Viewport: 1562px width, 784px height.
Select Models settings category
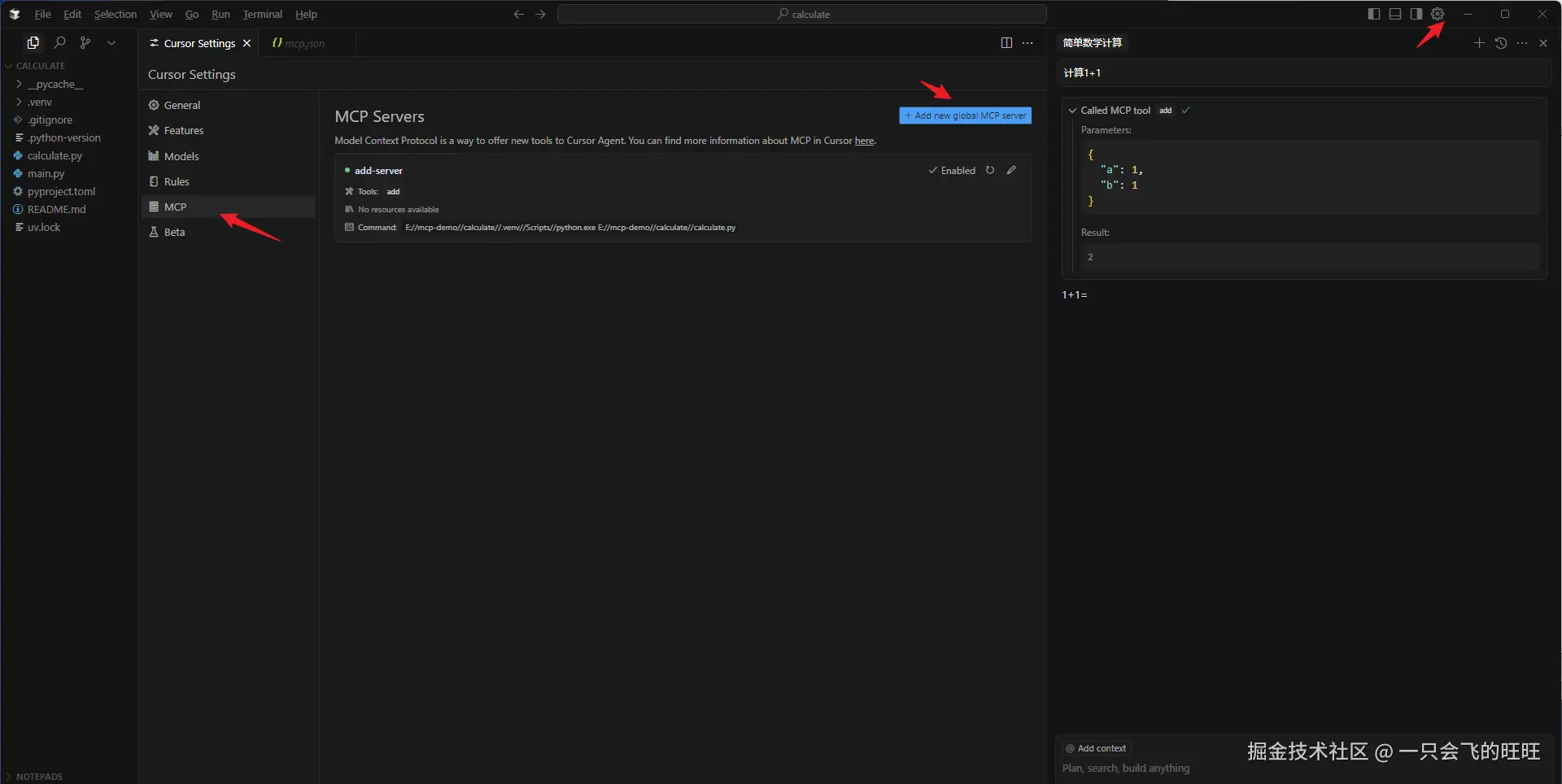229,156
